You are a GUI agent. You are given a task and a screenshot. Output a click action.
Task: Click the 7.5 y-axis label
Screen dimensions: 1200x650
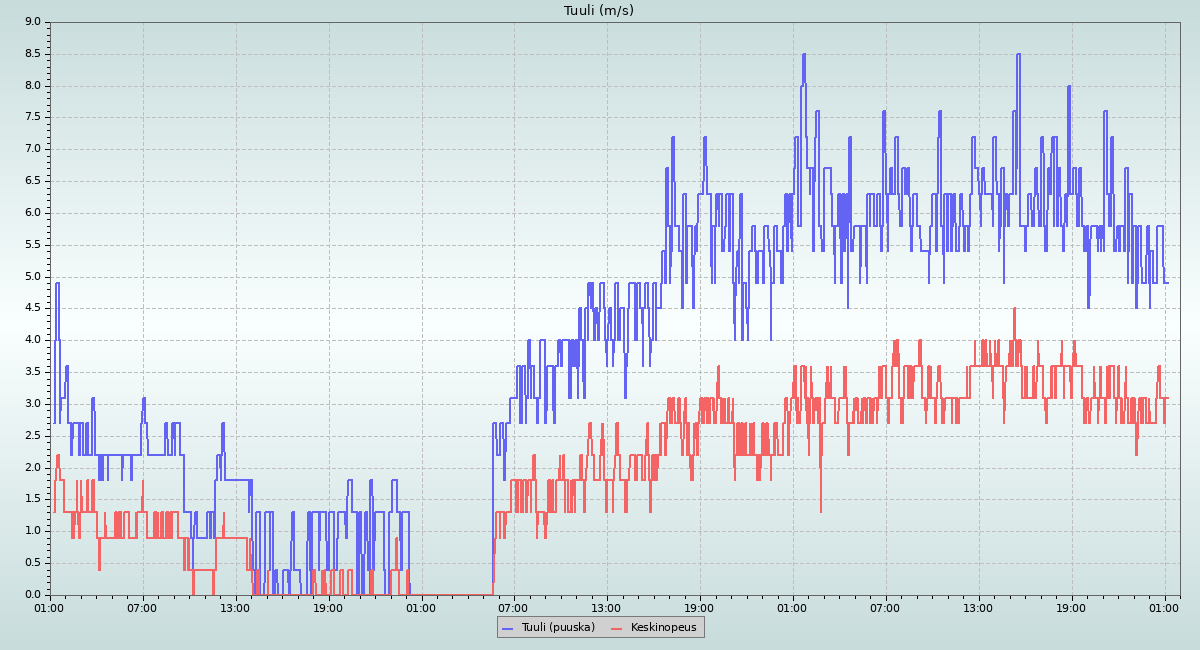click(x=32, y=117)
